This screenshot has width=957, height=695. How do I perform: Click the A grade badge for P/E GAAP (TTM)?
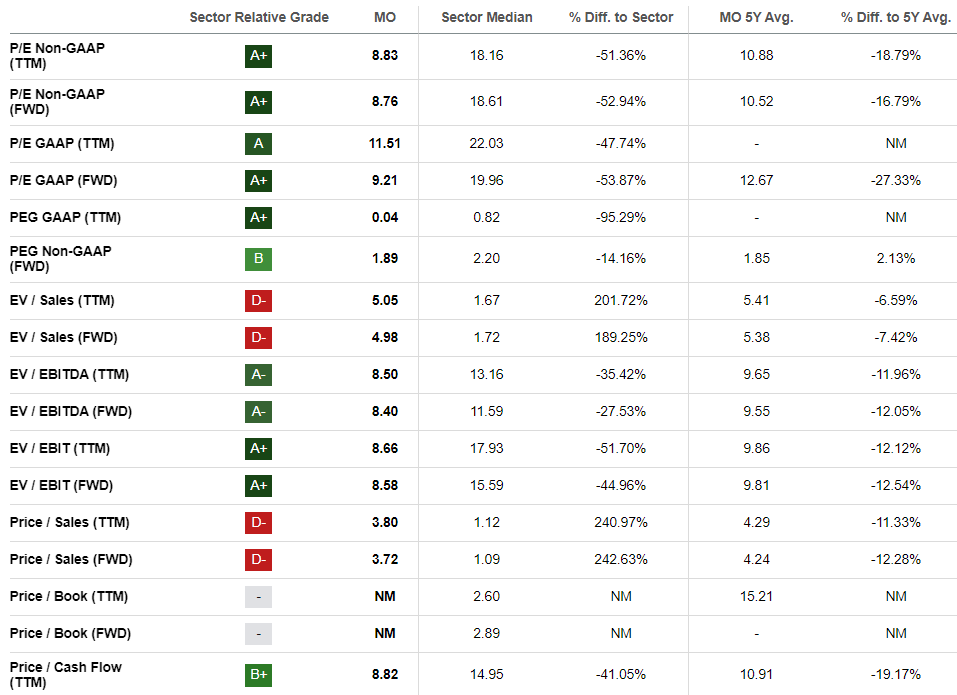coord(258,144)
